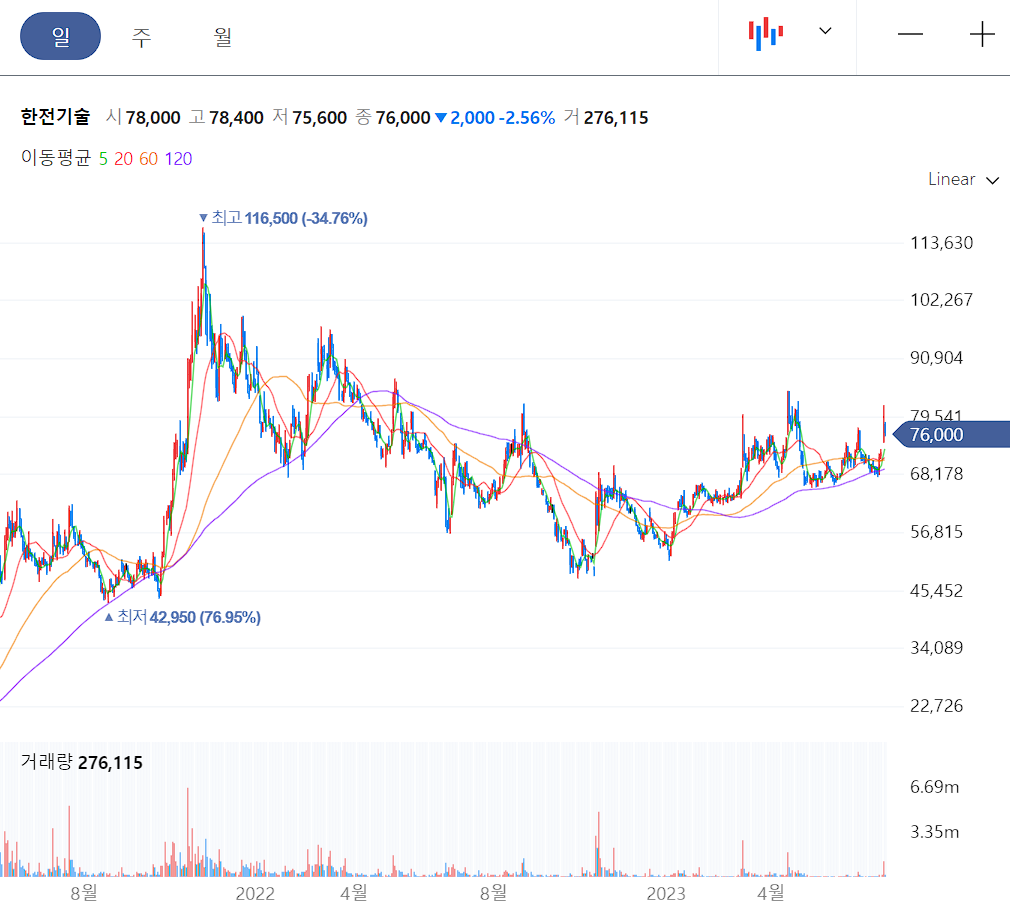Click the 3.35m volume axis label
This screenshot has width=1010, height=913.
(x=935, y=832)
